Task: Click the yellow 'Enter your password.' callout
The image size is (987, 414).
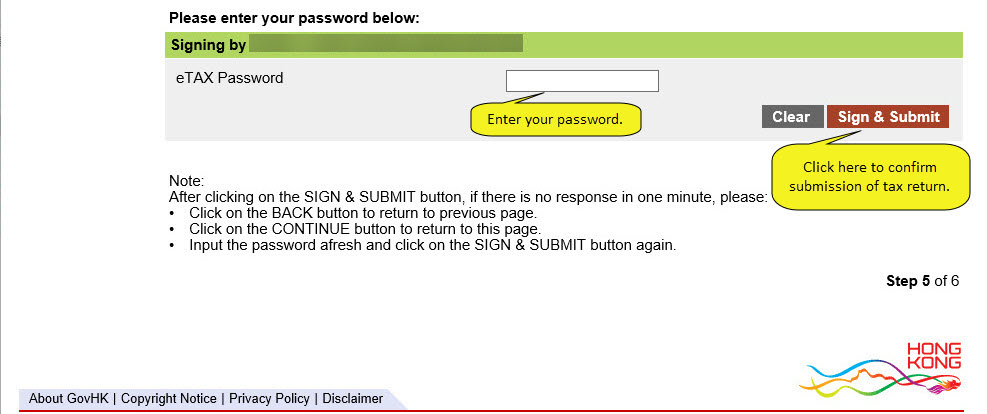Action: click(555, 119)
